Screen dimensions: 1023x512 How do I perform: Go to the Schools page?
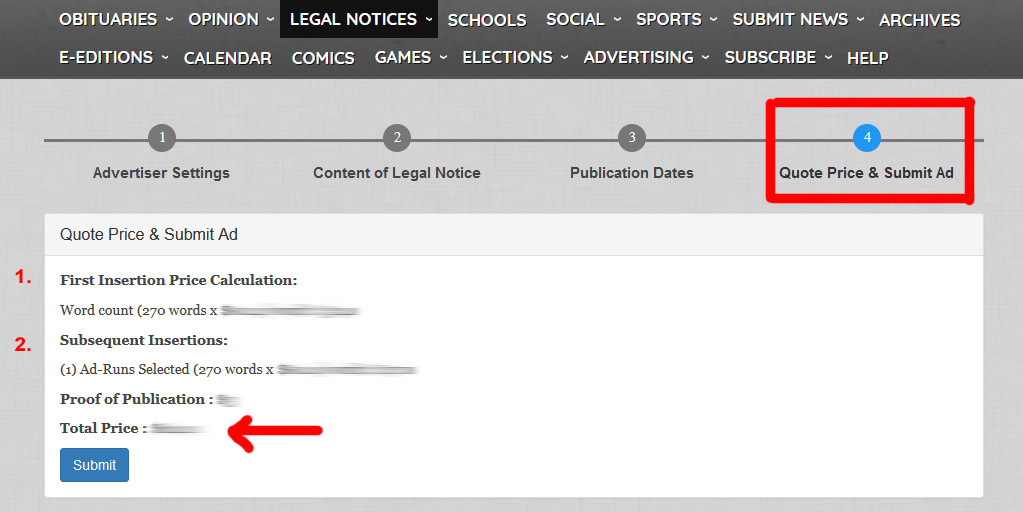coord(487,20)
